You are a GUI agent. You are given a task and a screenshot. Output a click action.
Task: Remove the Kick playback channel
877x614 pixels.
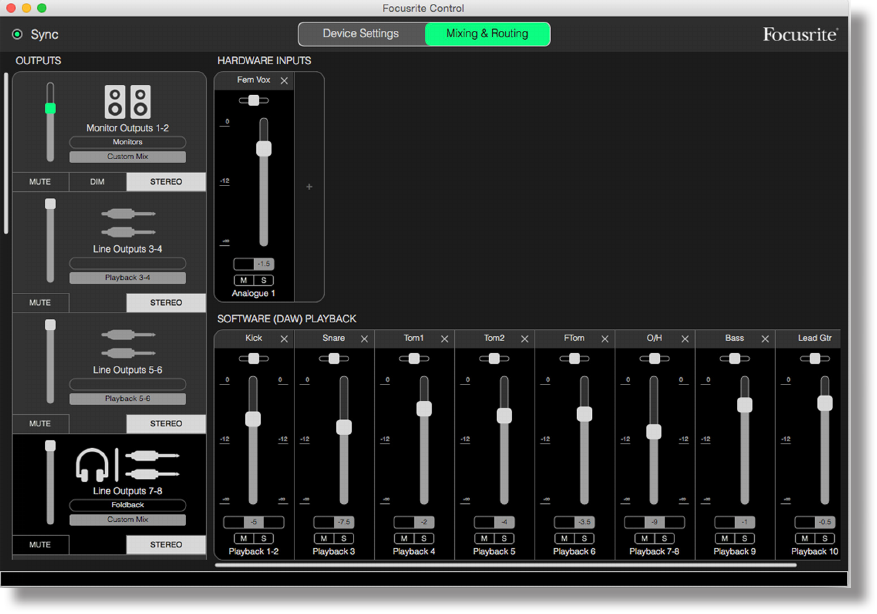click(284, 339)
